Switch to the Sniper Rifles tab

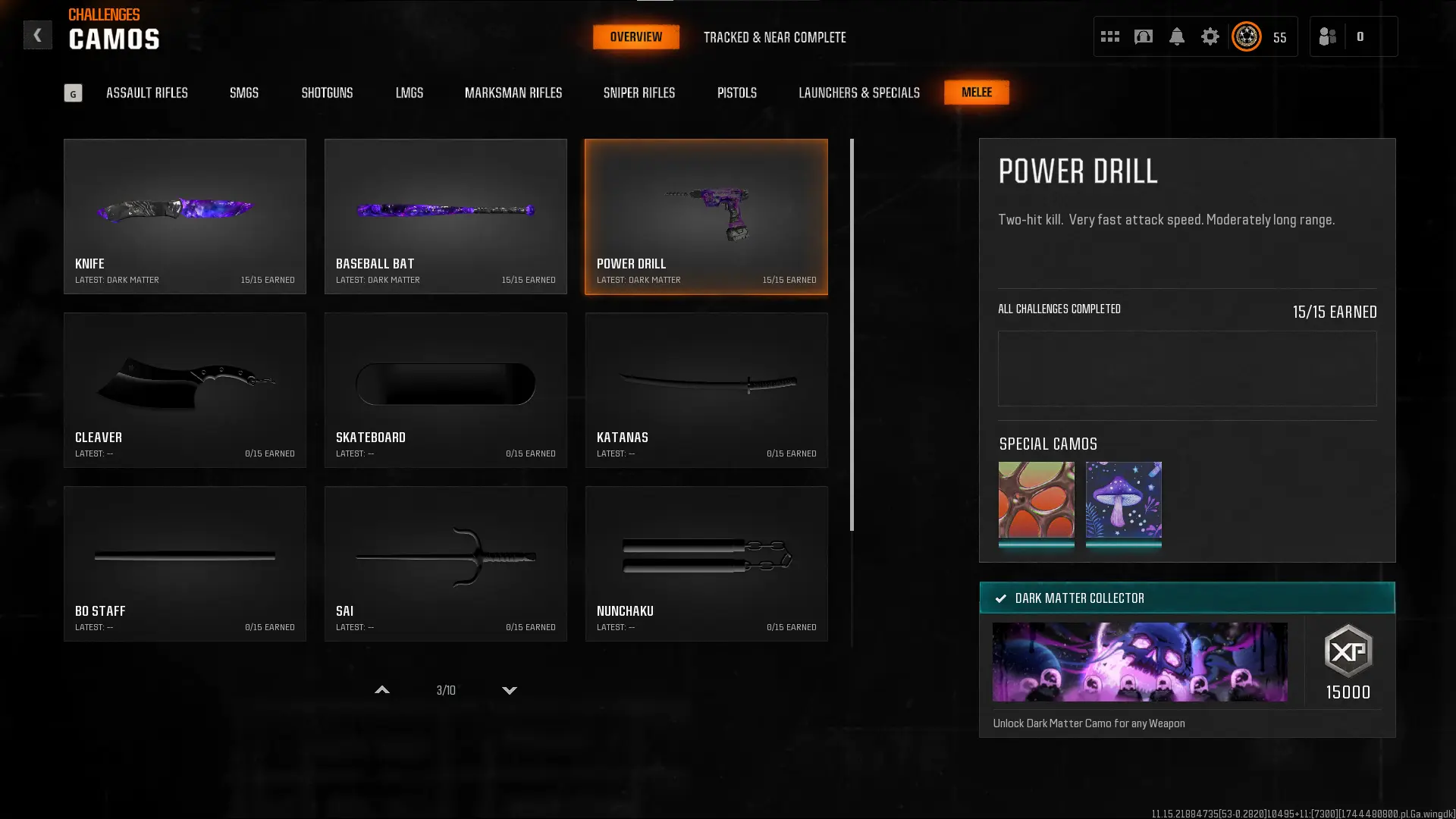[639, 93]
